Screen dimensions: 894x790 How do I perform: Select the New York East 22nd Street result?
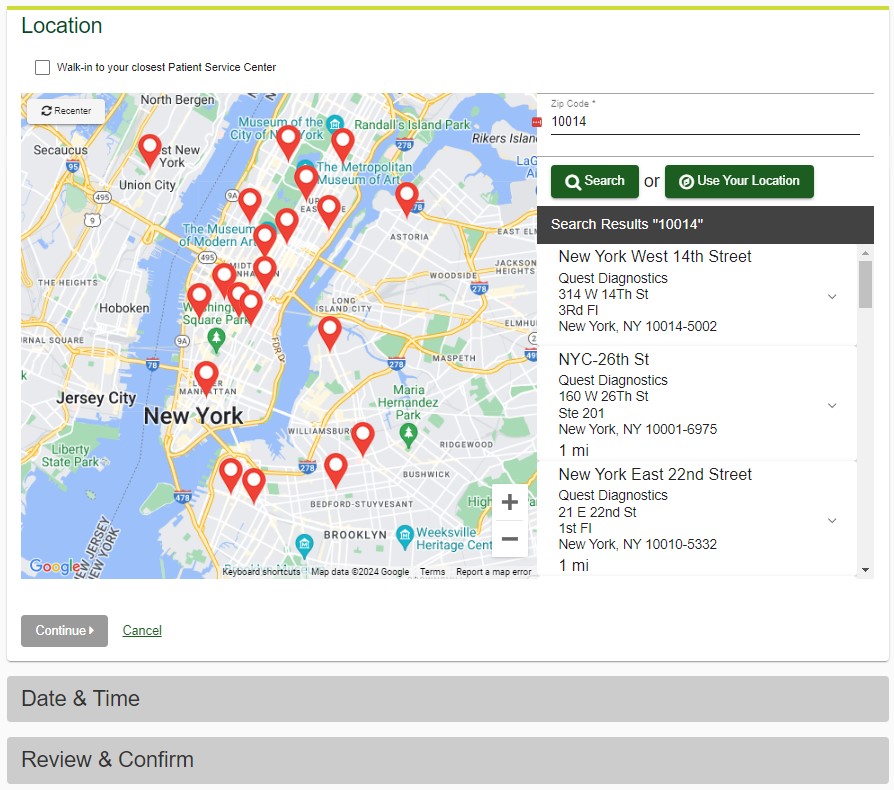697,519
